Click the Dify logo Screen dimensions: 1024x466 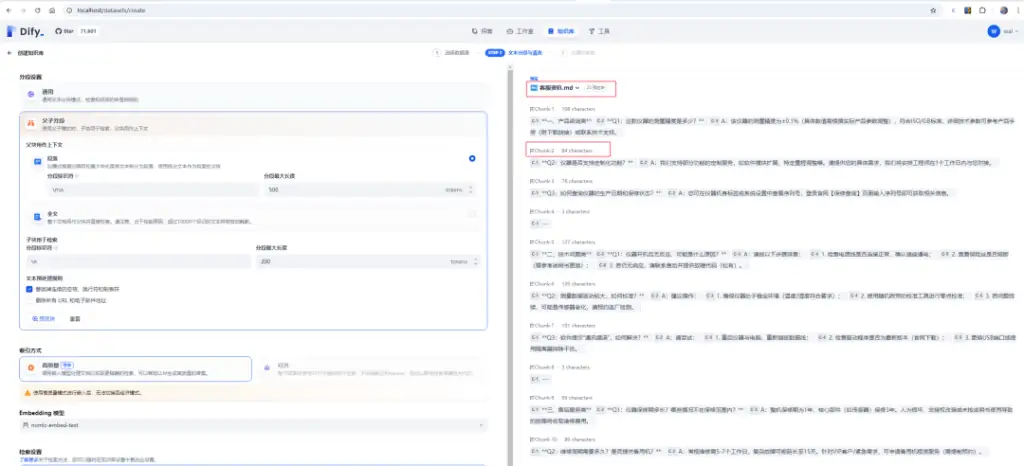pyautogui.click(x=25, y=31)
